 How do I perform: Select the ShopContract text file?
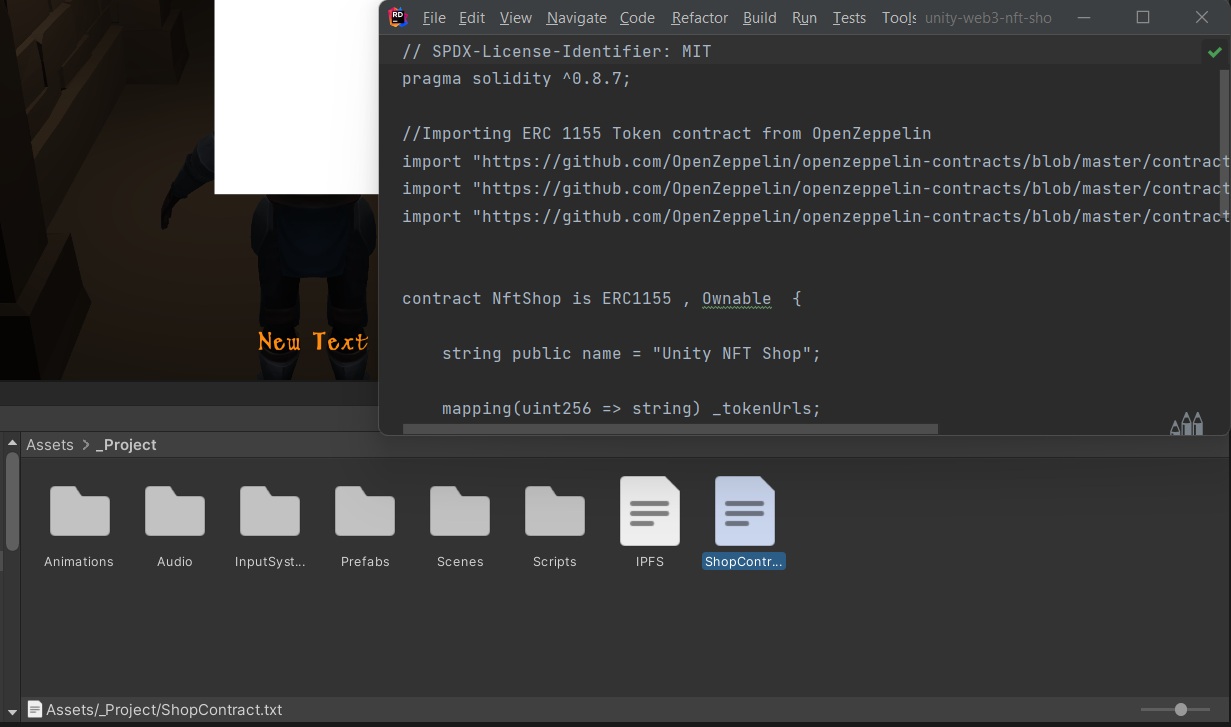click(745, 522)
